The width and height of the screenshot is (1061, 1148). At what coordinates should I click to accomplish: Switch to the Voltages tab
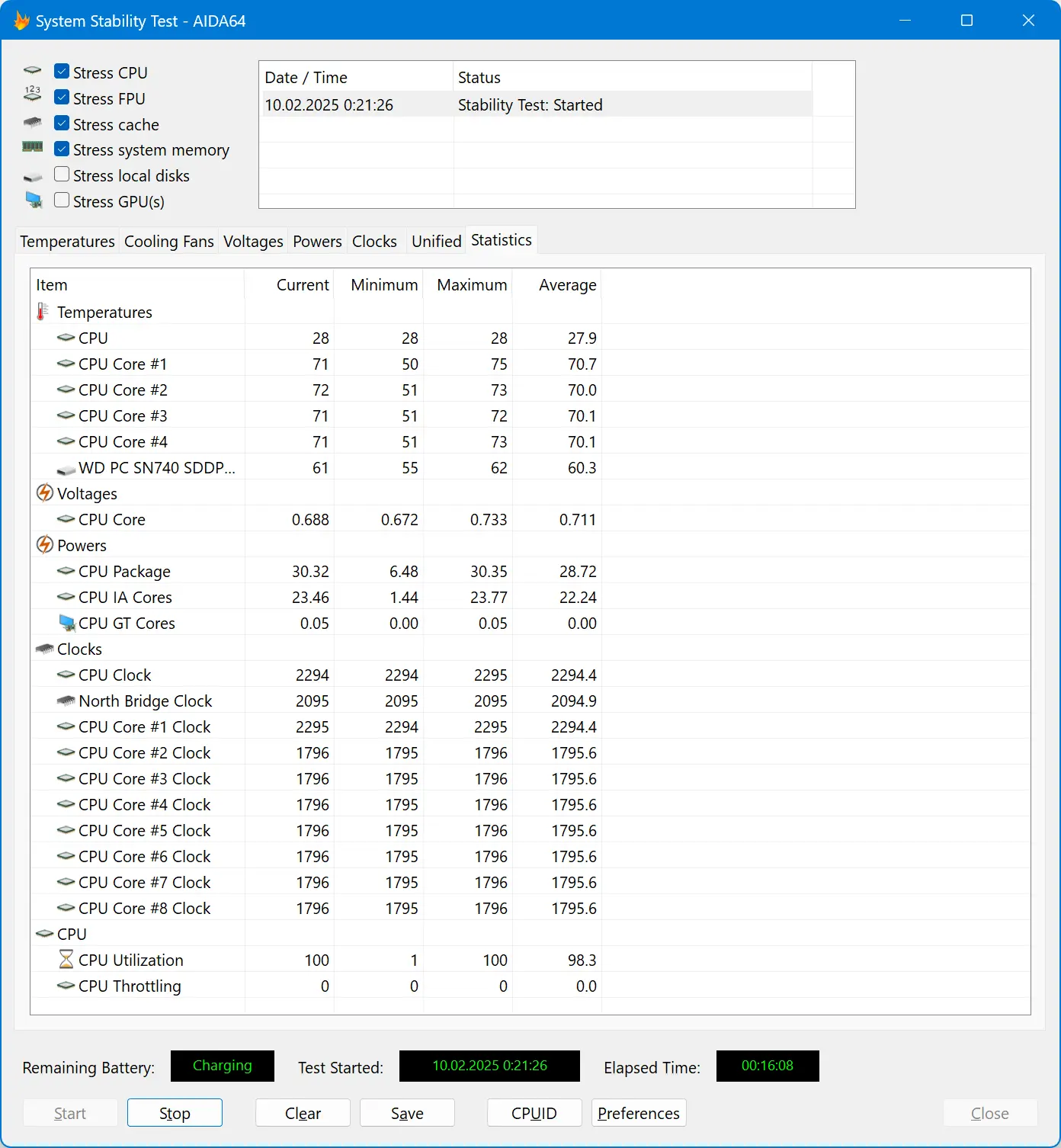253,241
